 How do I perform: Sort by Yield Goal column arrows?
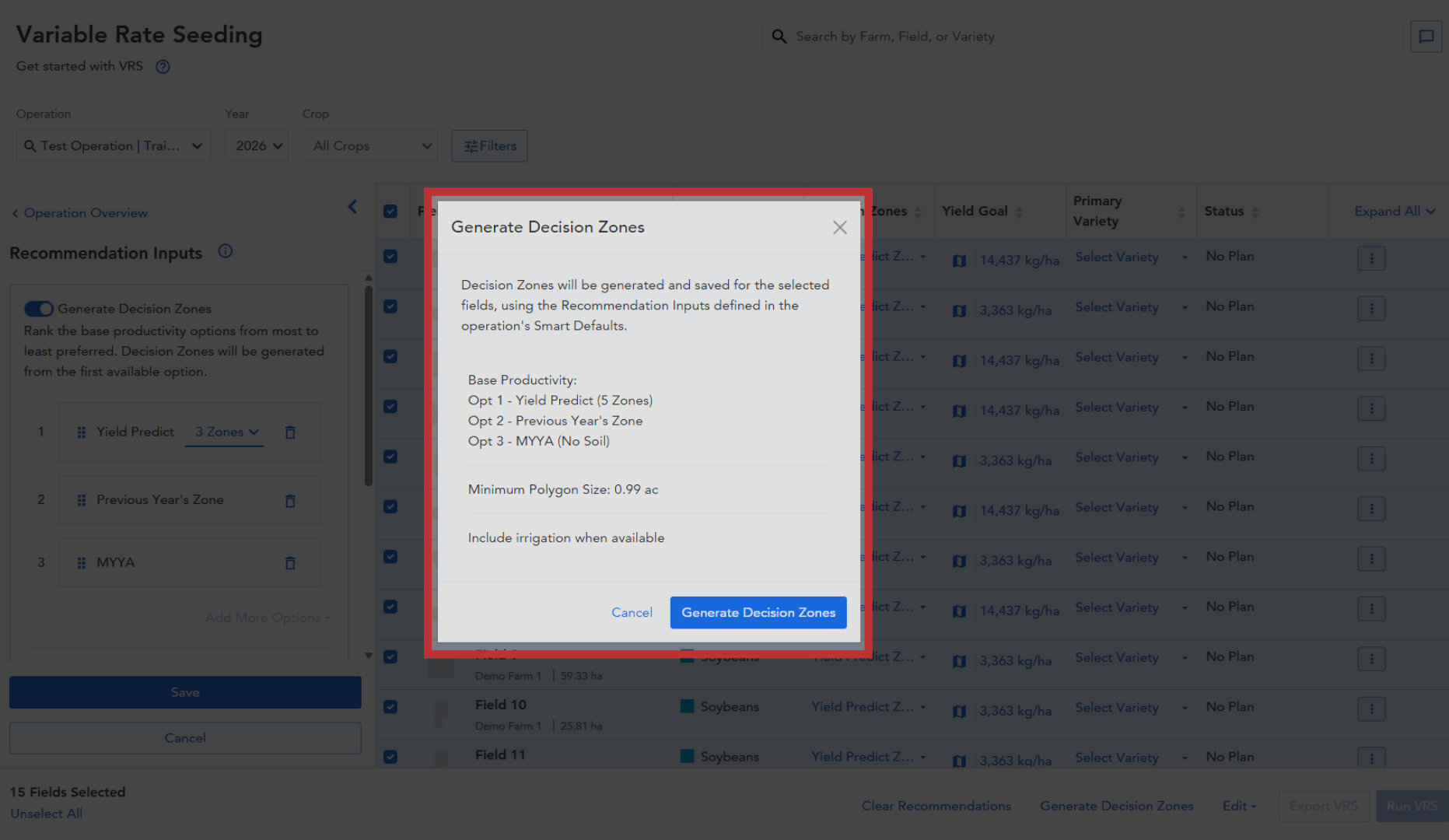point(1019,212)
